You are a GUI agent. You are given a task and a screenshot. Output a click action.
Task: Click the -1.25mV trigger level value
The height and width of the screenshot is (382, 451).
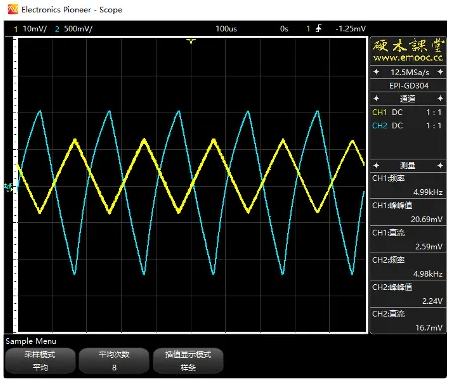point(351,29)
